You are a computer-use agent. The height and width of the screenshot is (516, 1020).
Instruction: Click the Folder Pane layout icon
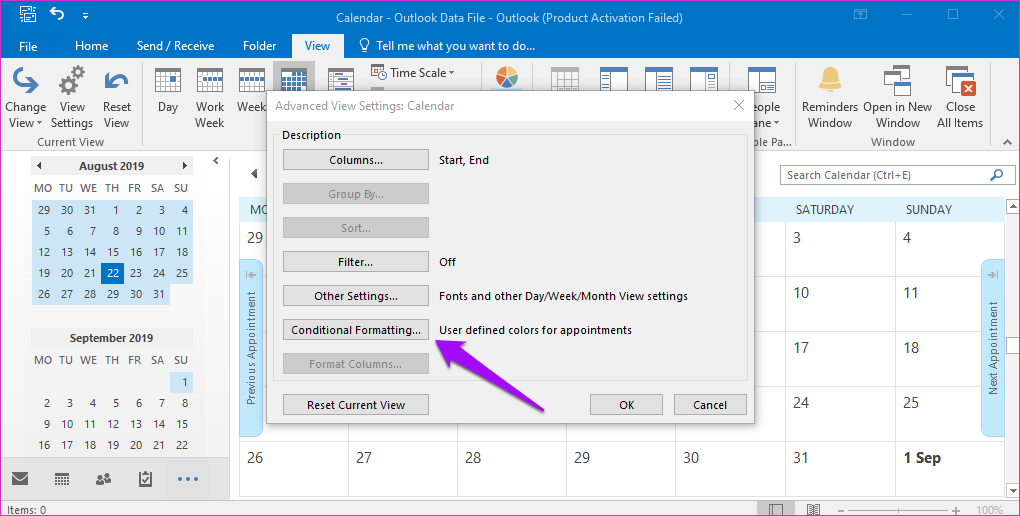(x=613, y=79)
